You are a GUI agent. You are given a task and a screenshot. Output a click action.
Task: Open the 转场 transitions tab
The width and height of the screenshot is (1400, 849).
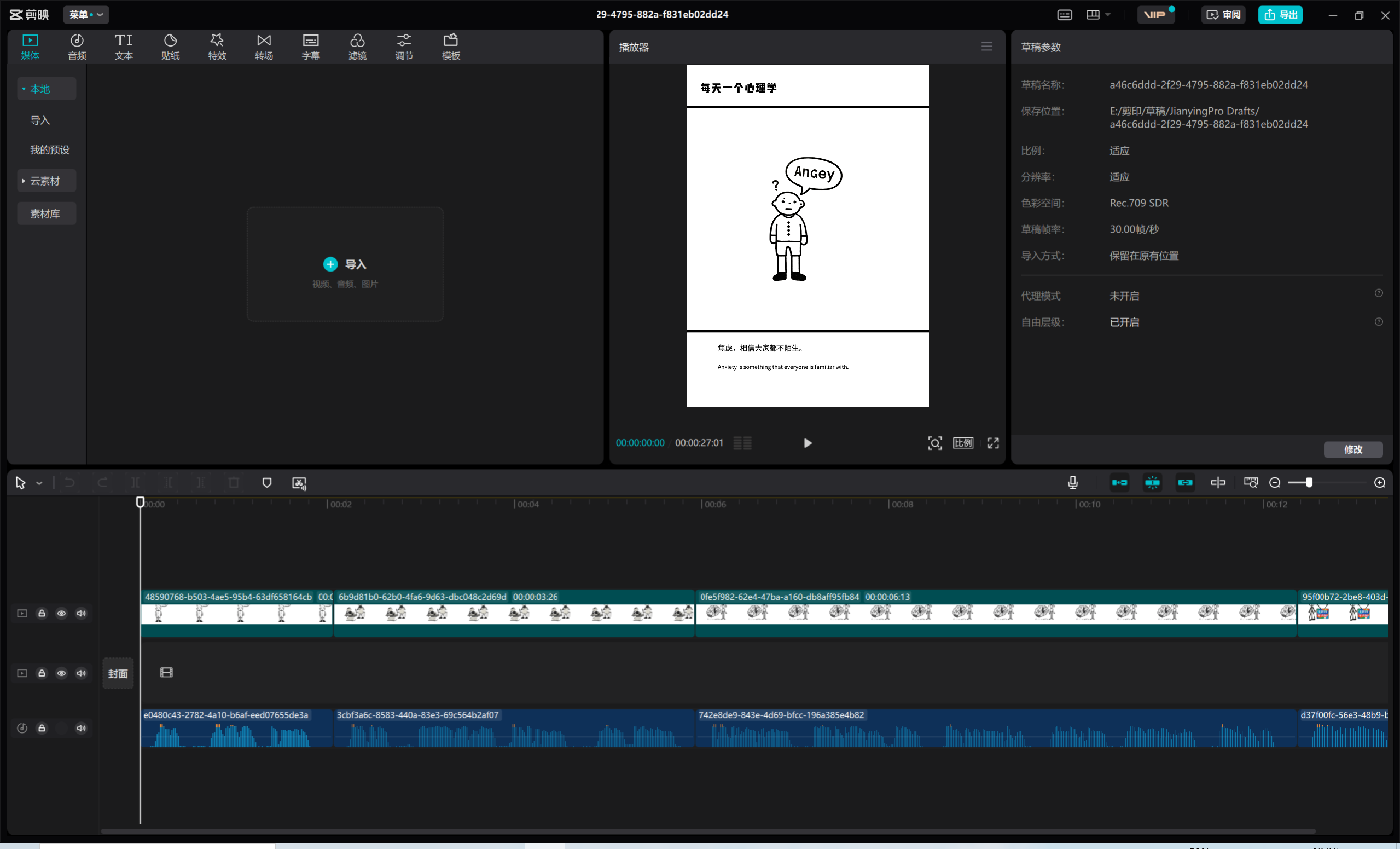264,47
